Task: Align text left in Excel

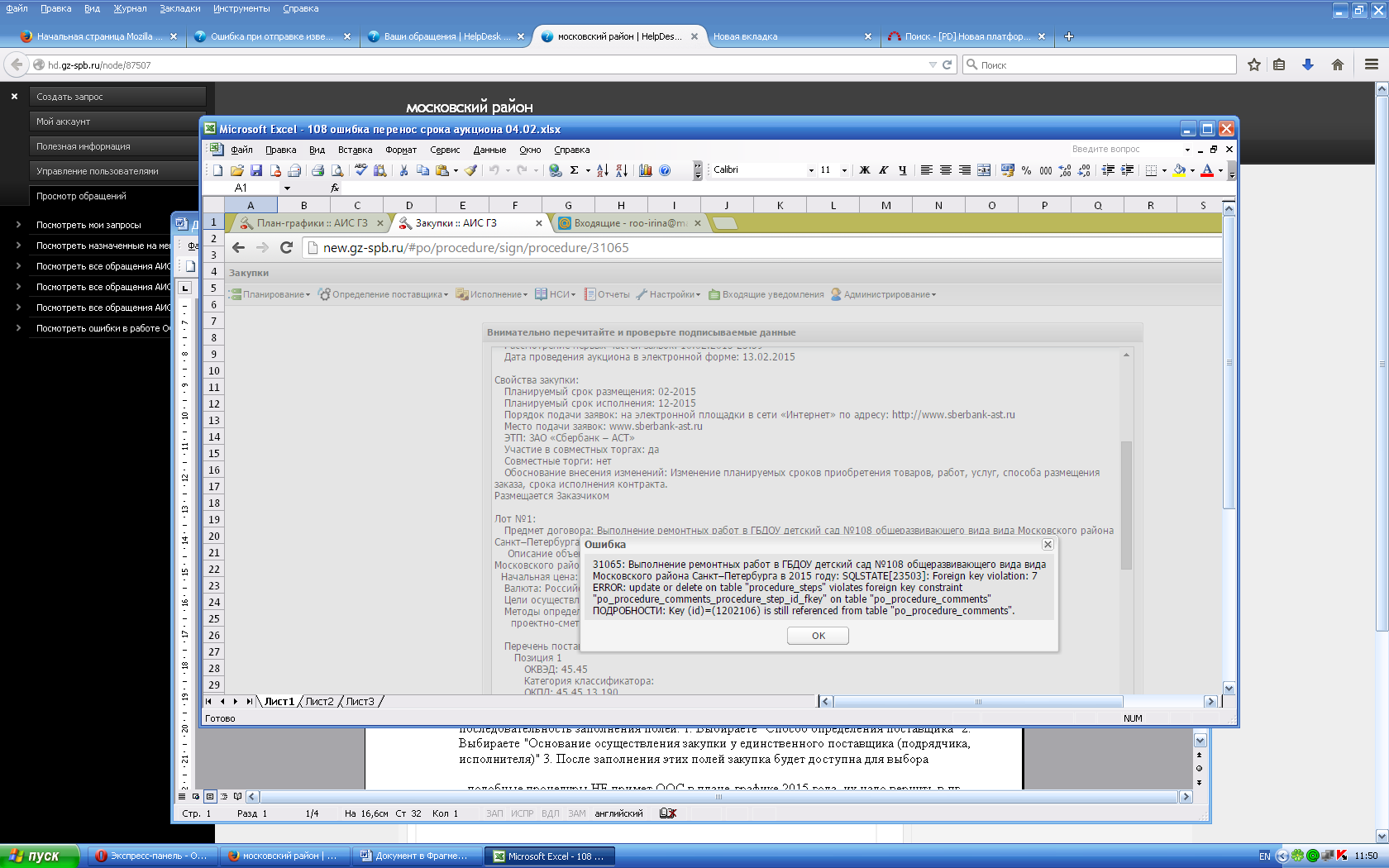Action: 927,170
